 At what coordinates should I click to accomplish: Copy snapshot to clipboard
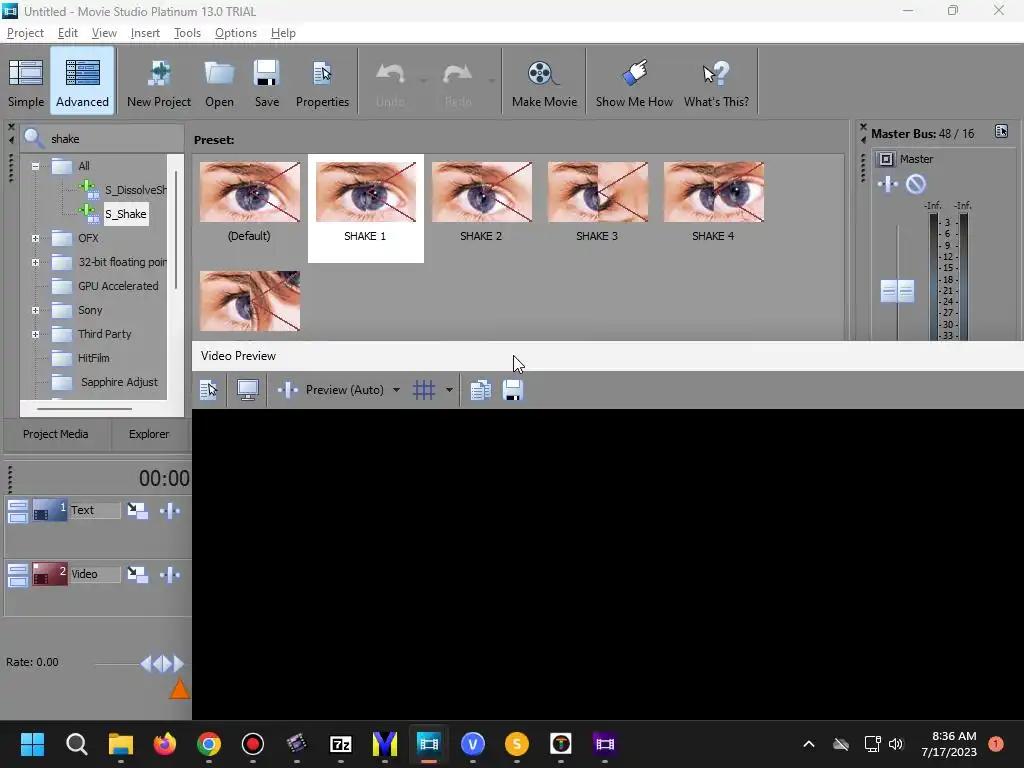pyautogui.click(x=481, y=390)
